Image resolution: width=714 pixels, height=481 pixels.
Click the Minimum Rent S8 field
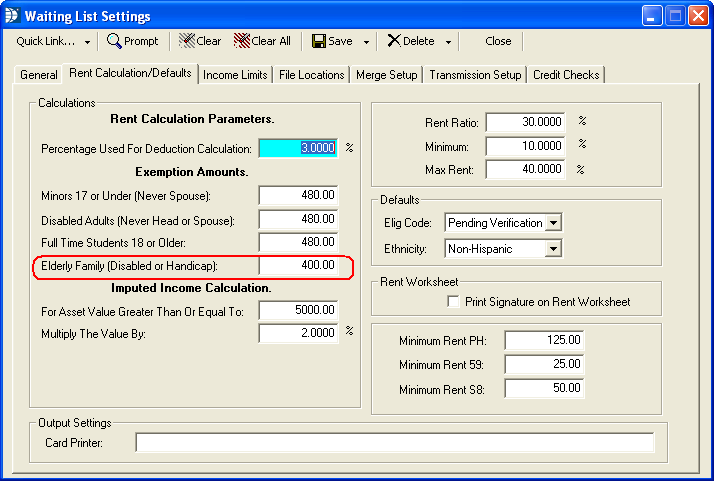[544, 388]
